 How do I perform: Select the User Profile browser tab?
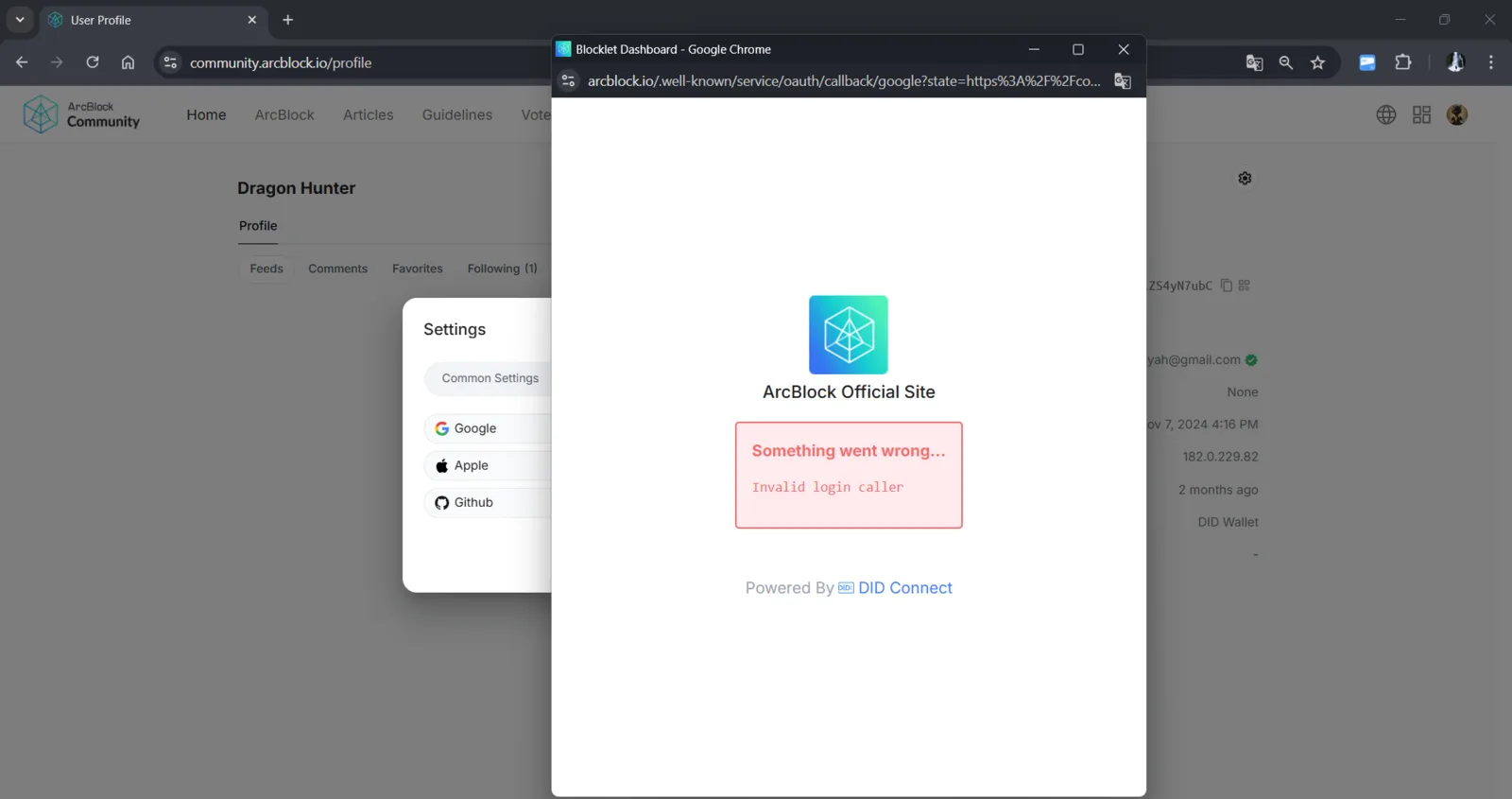click(154, 20)
